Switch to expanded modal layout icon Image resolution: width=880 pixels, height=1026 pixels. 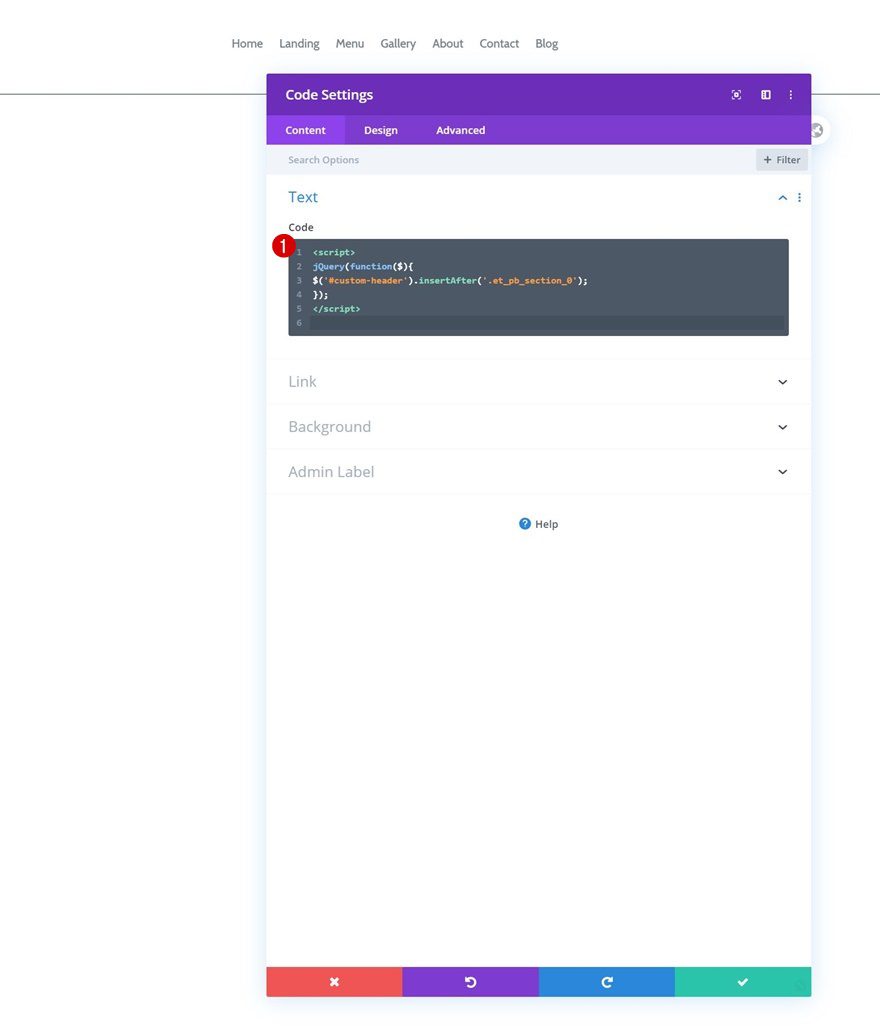click(x=765, y=94)
